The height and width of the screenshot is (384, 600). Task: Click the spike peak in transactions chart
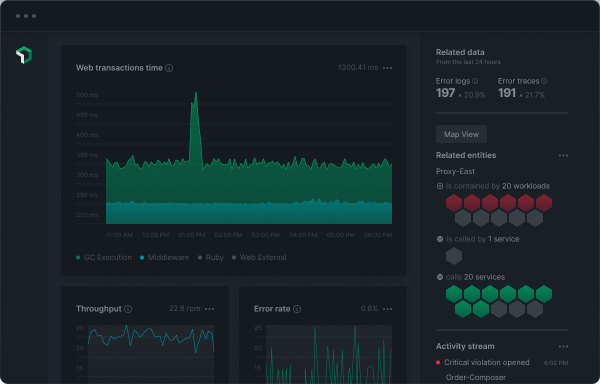196,93
